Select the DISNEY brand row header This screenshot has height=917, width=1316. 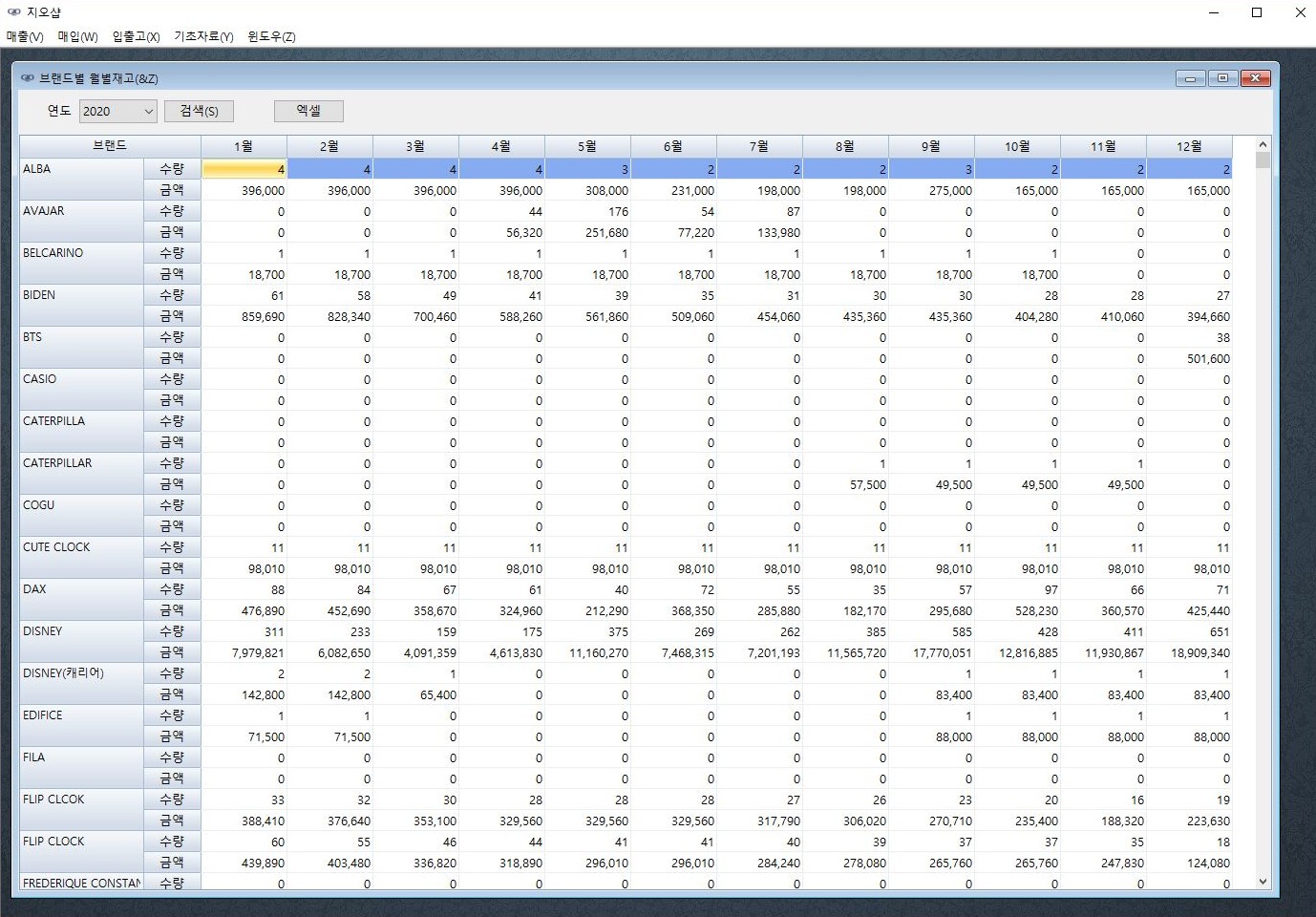pyautogui.click(x=81, y=641)
